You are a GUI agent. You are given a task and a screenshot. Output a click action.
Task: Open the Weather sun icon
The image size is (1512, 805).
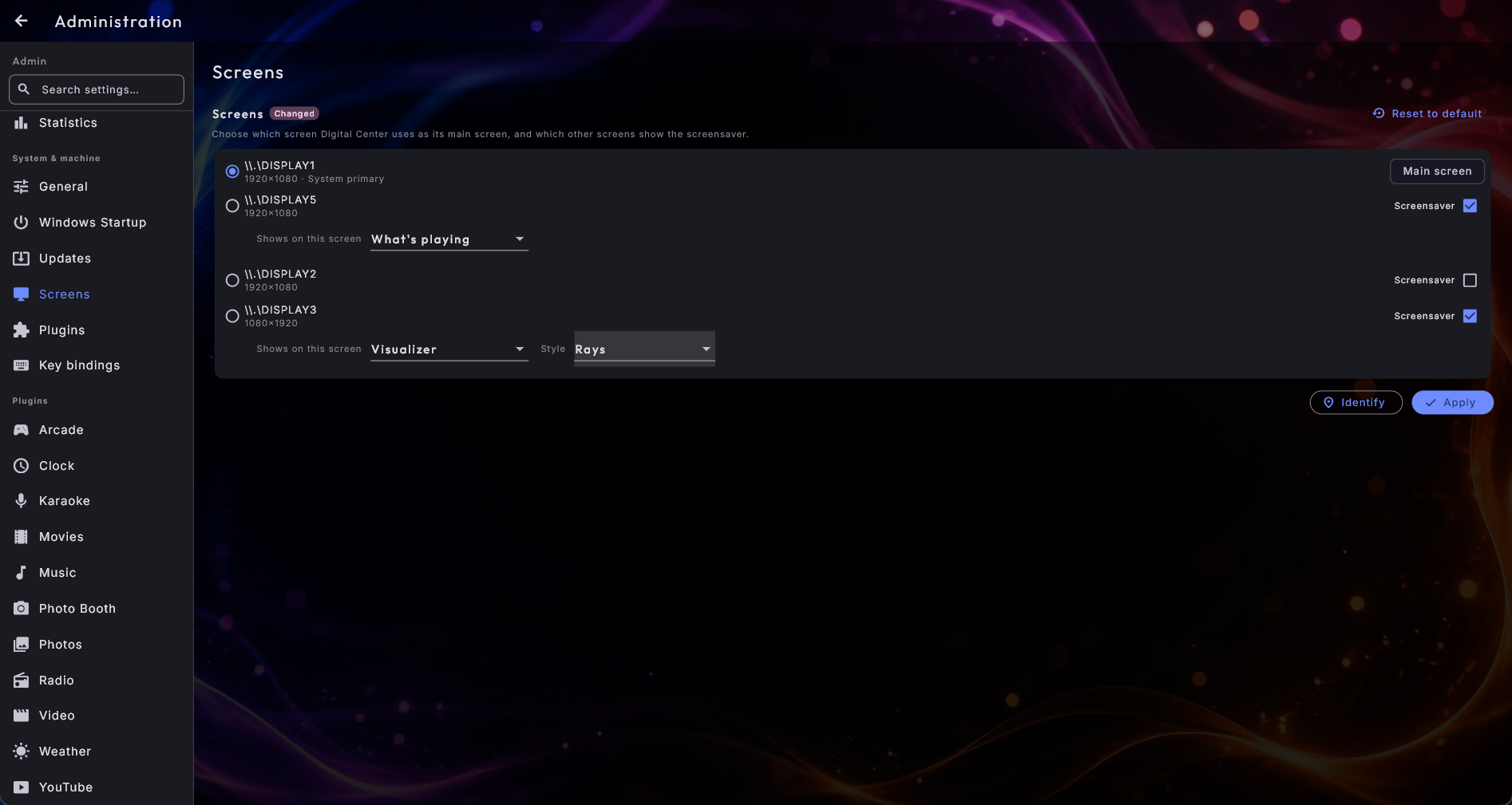click(22, 752)
